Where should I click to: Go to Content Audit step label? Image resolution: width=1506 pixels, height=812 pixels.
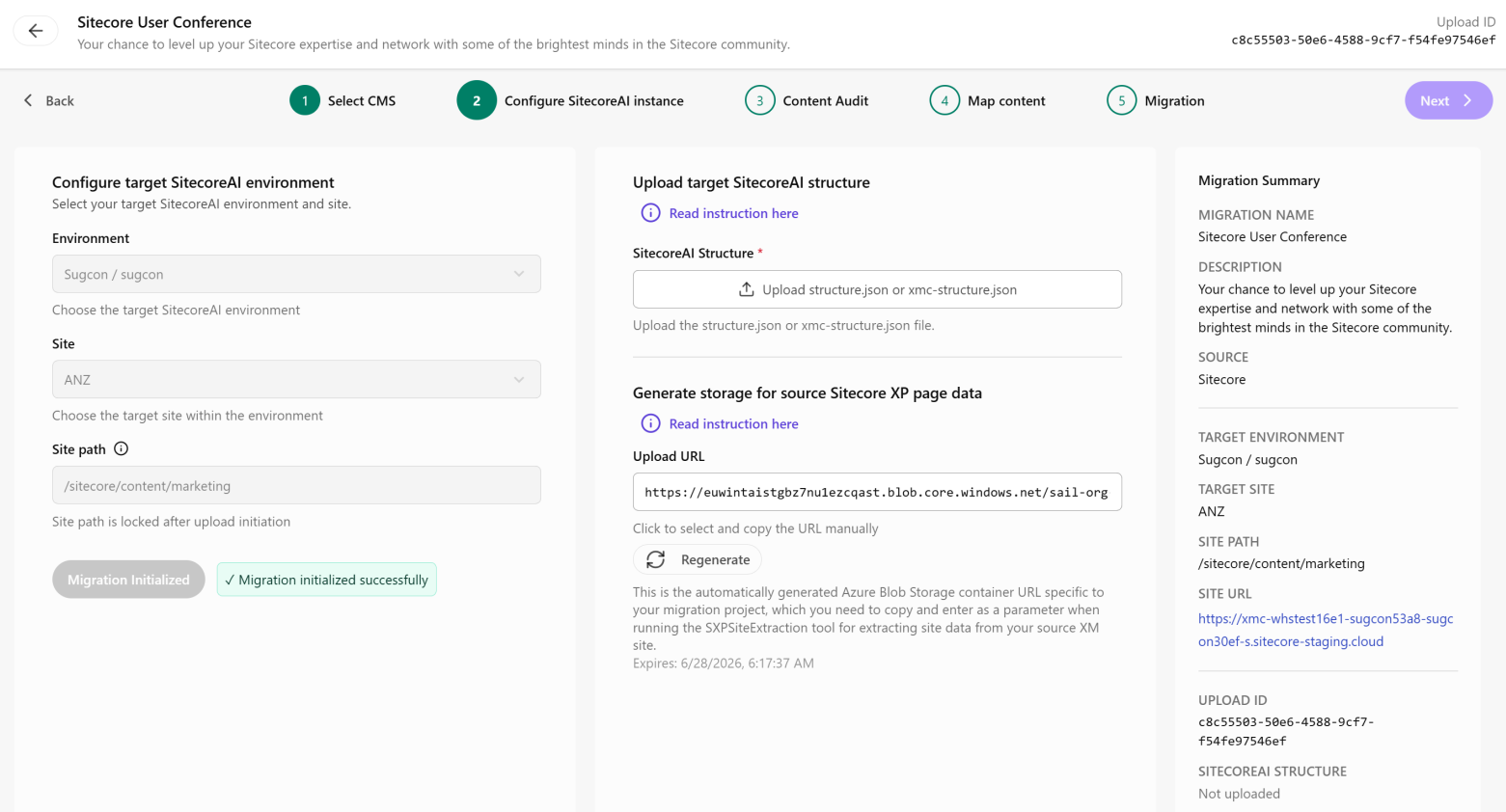(x=826, y=100)
